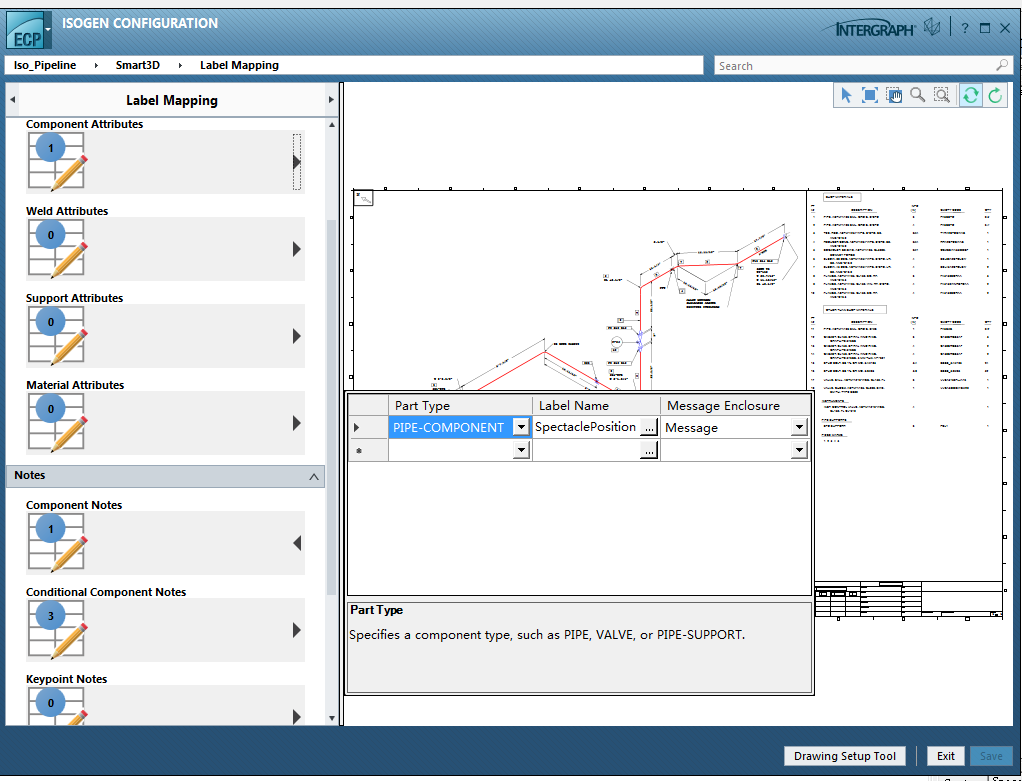Expand Conditional Component Notes with right arrow
Viewport: 1022px width, 781px height.
tap(297, 630)
